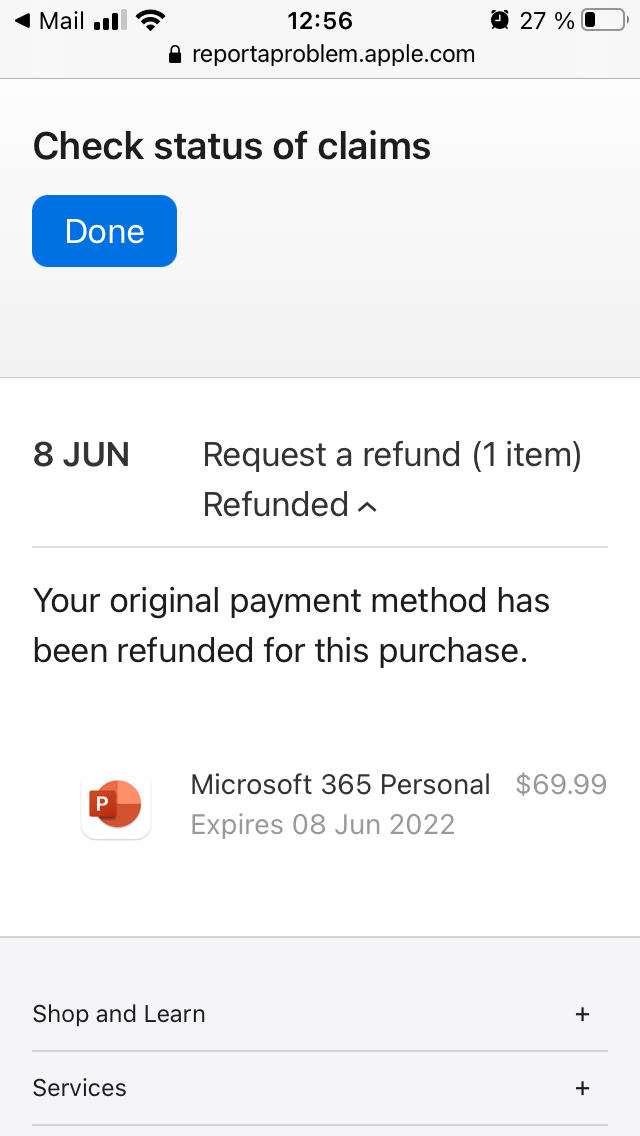Tap the padlock icon in address bar
640x1136 pixels.
coord(176,54)
